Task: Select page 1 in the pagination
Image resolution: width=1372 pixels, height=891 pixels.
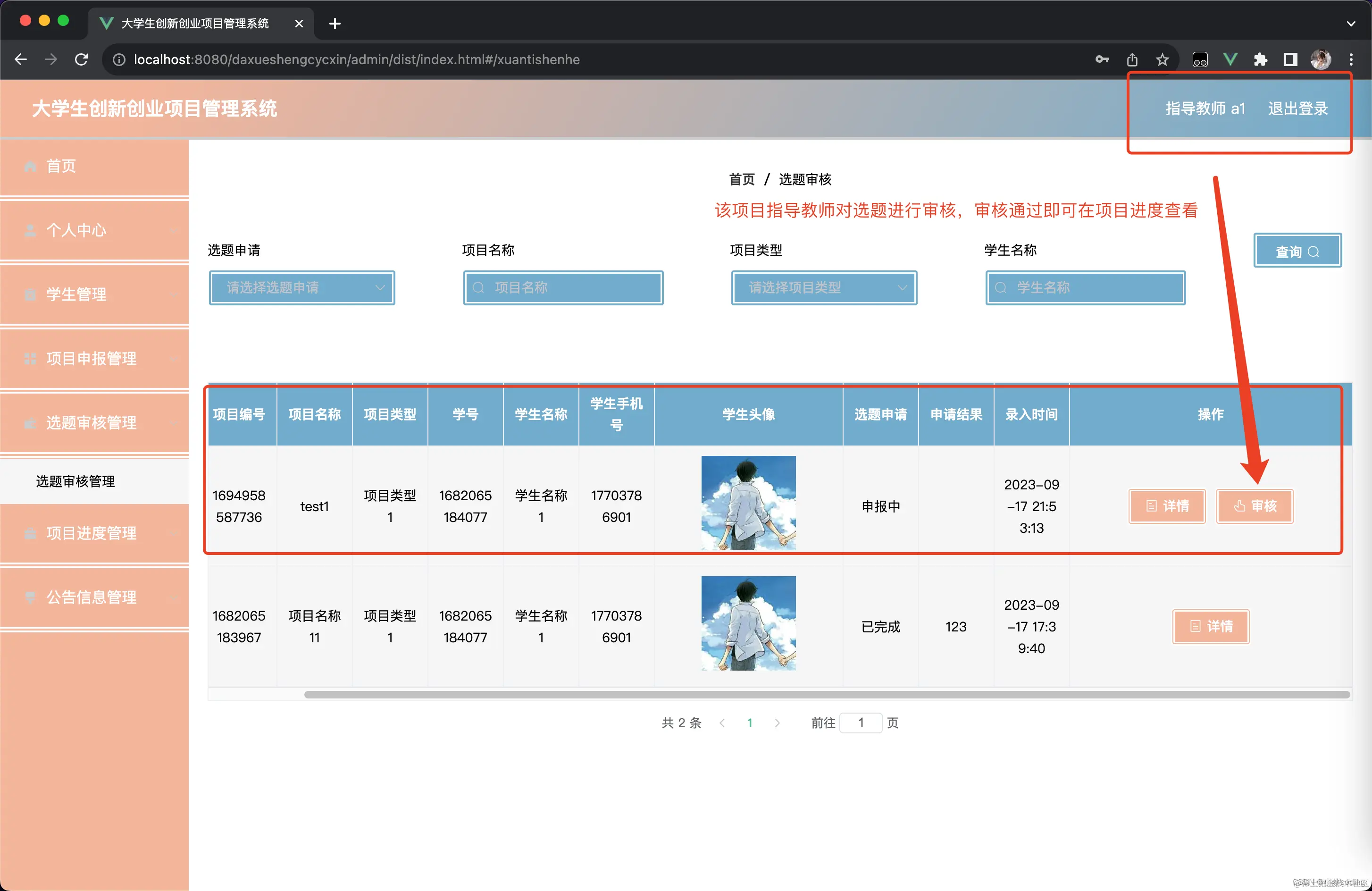Action: pos(749,722)
